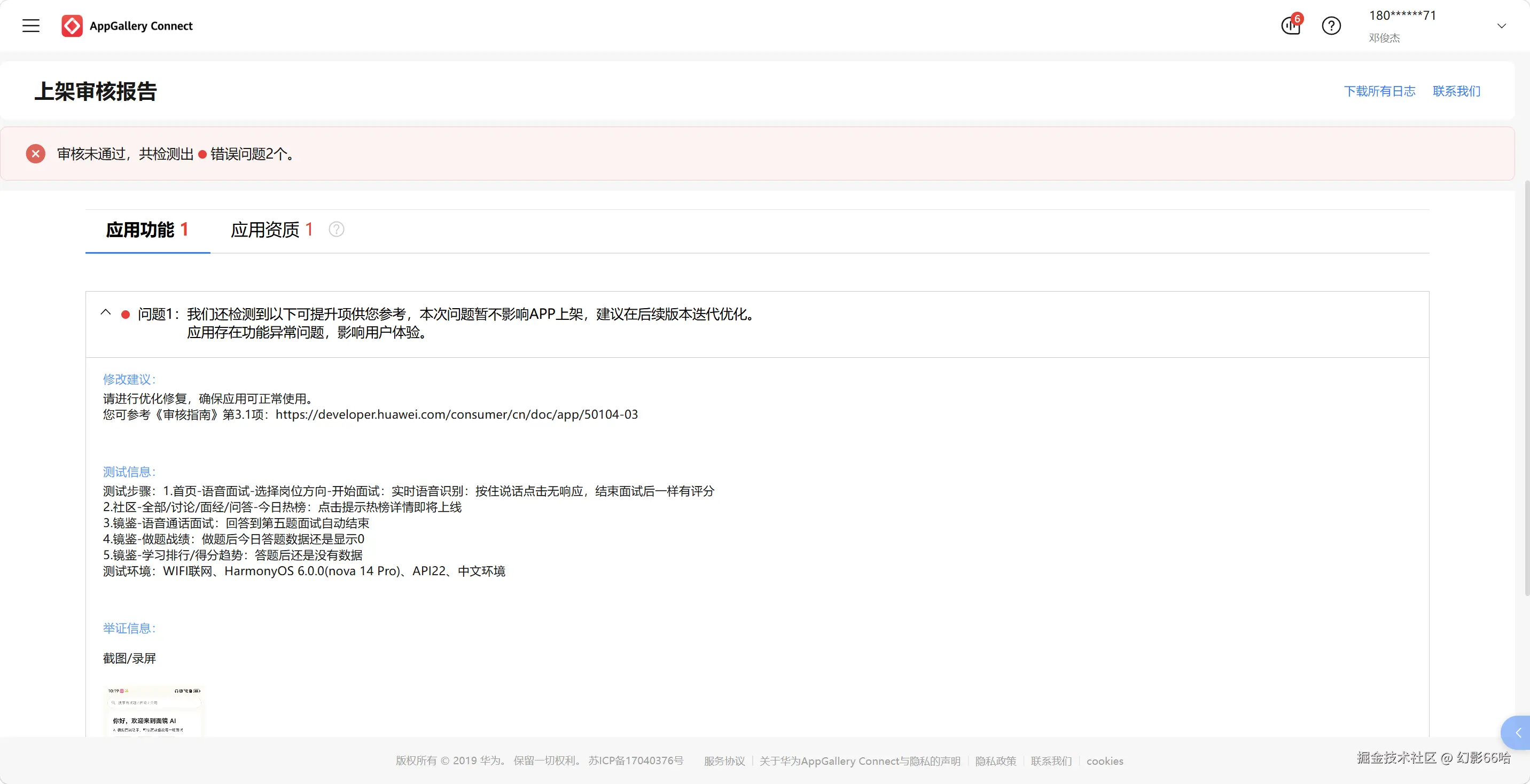Click the 服务协议 footer link
Image resolution: width=1530 pixels, height=784 pixels.
coord(724,761)
